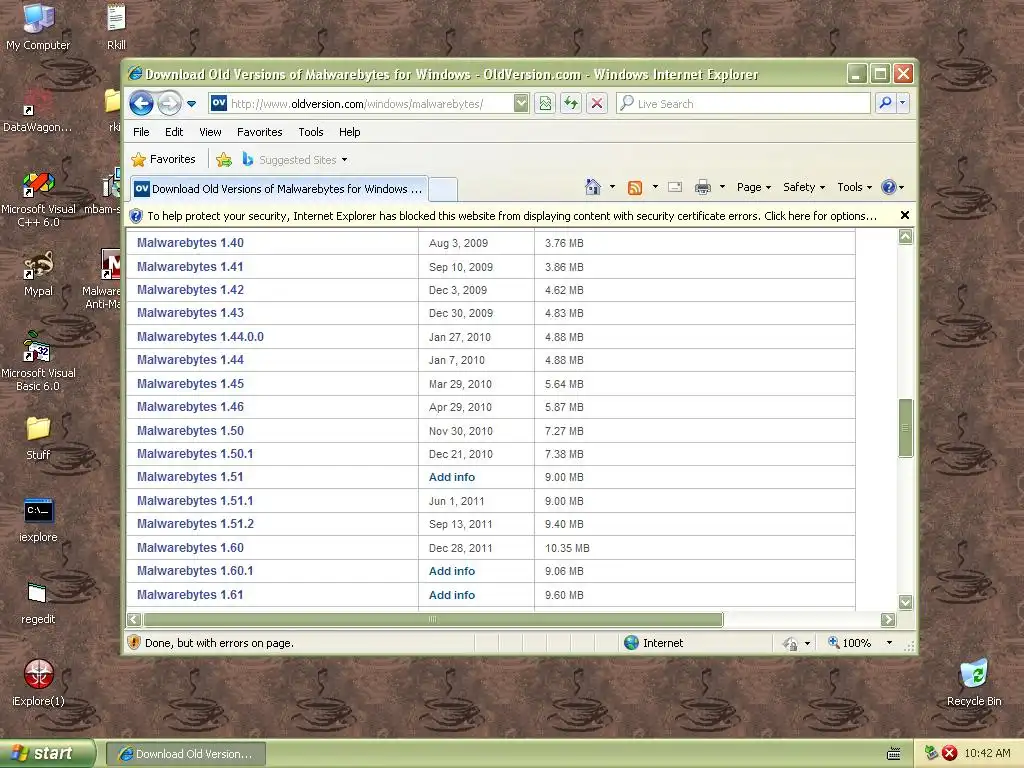Open recent pages dropdown next to Forward
The image size is (1024, 768).
point(191,104)
